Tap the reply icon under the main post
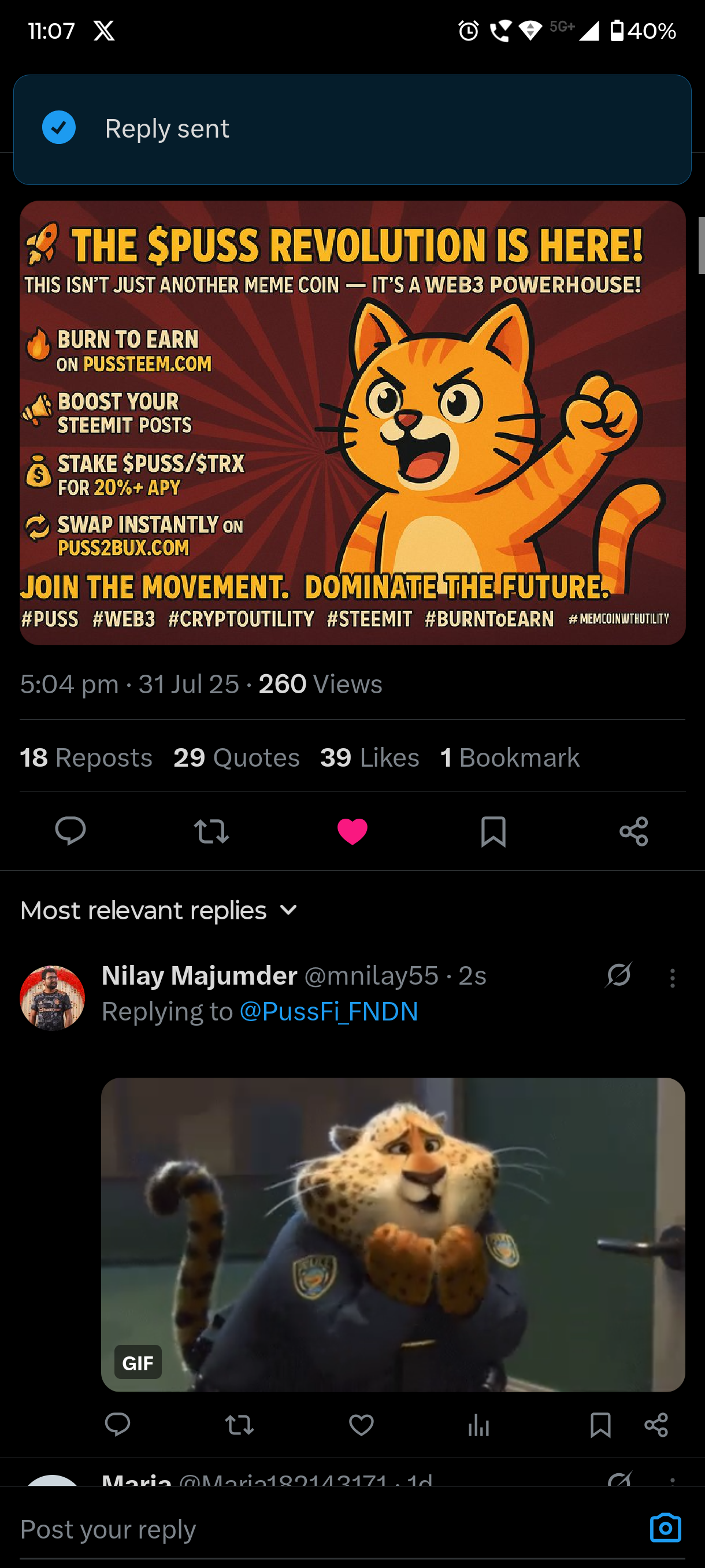705x1568 pixels. pos(70,831)
